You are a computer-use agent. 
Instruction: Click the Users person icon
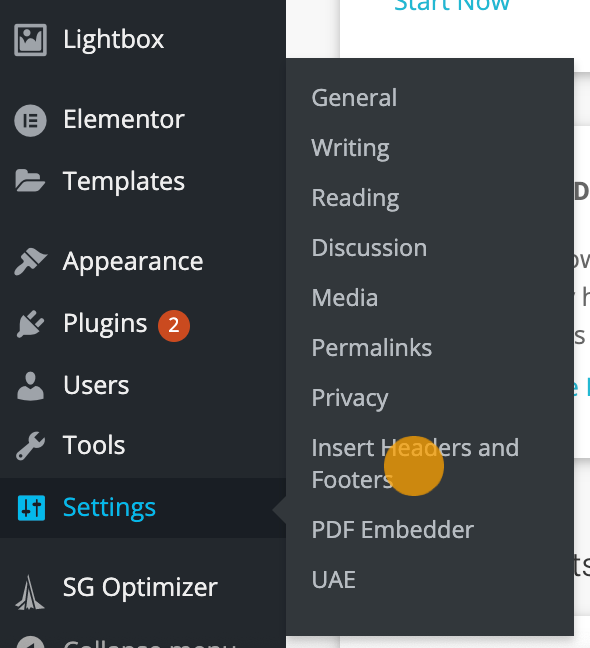point(30,386)
